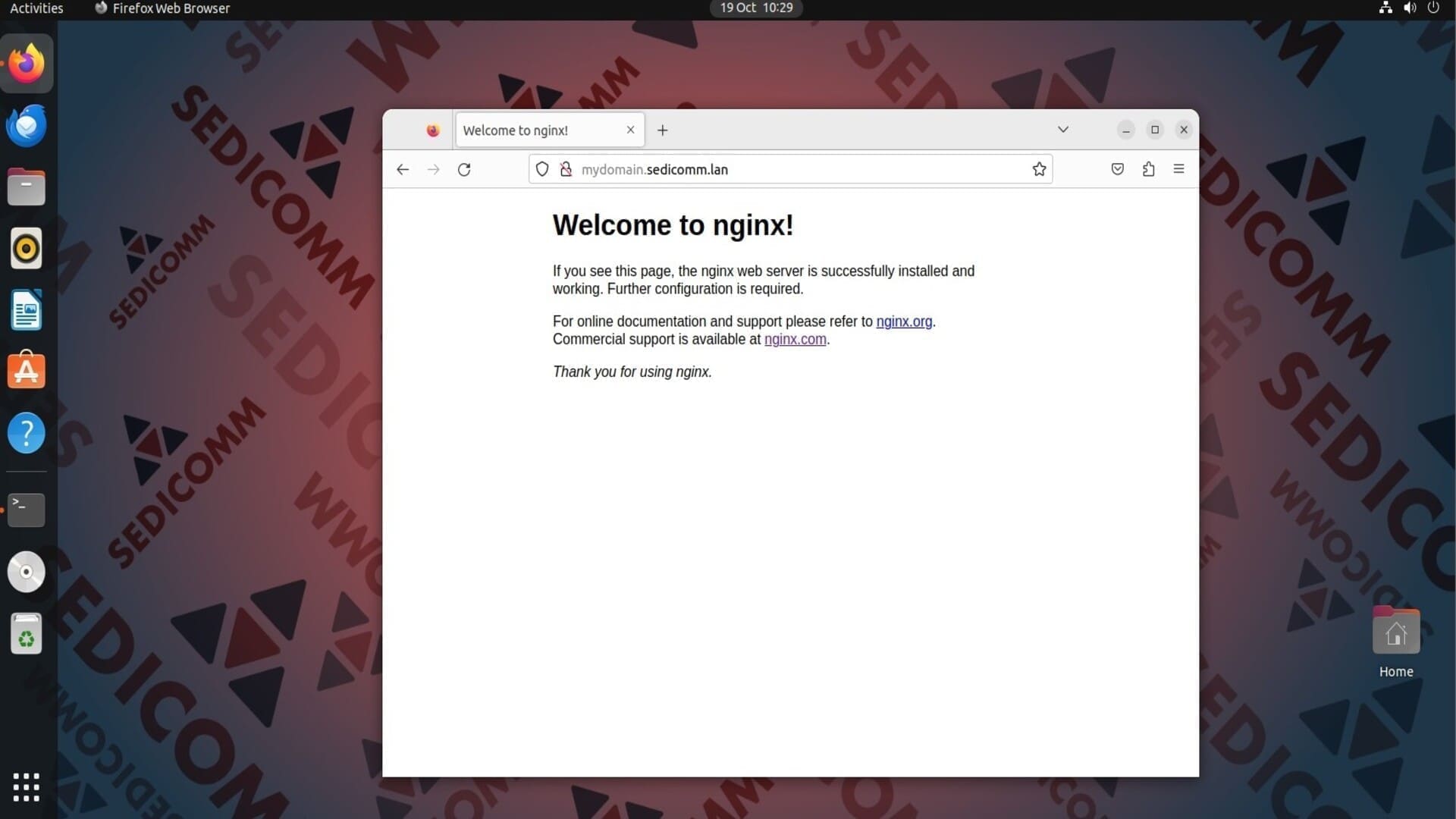This screenshot has width=1456, height=819.
Task: Close the Firefox window
Action: [x=1183, y=130]
